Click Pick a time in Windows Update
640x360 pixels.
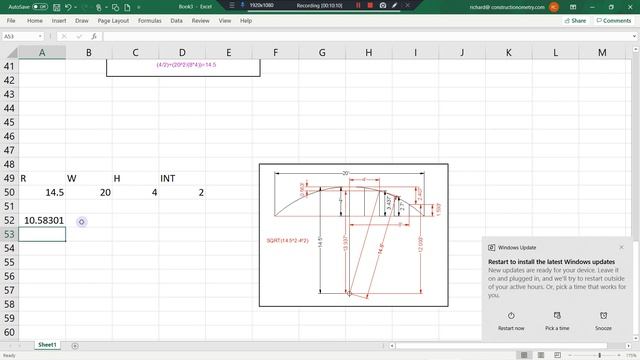pos(557,321)
